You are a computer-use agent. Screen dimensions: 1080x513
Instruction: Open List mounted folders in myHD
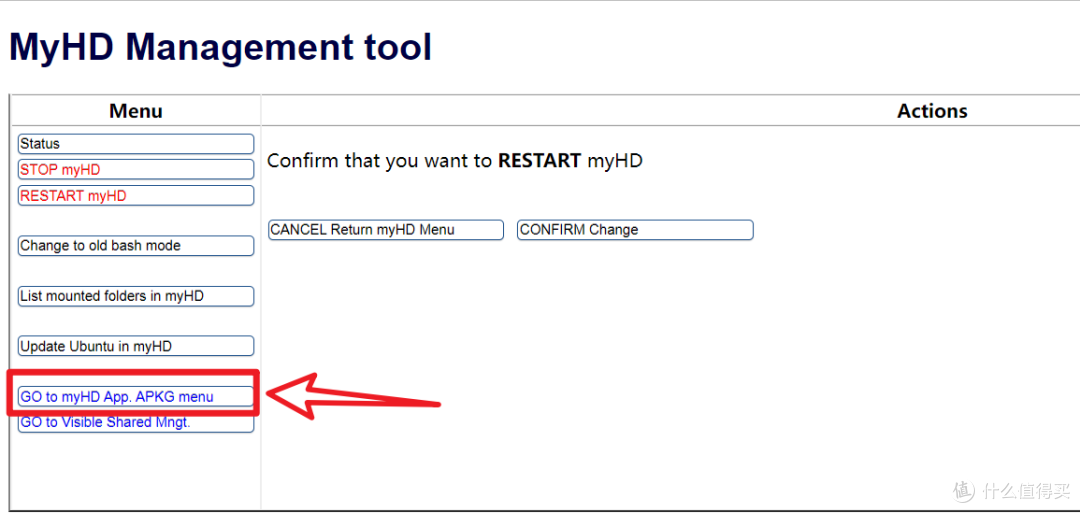tap(136, 296)
